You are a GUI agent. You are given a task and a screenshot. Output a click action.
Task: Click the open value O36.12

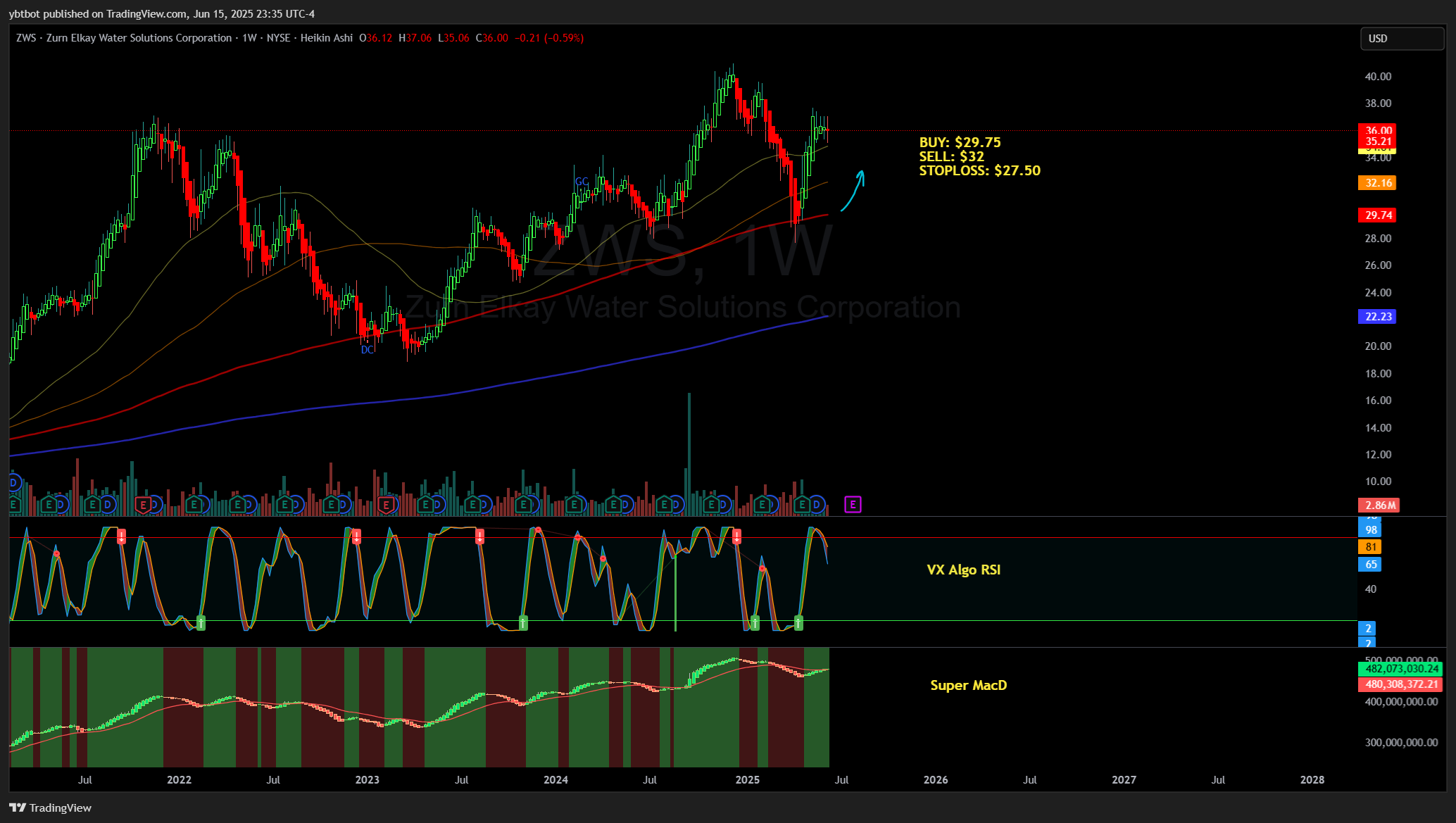click(x=376, y=38)
